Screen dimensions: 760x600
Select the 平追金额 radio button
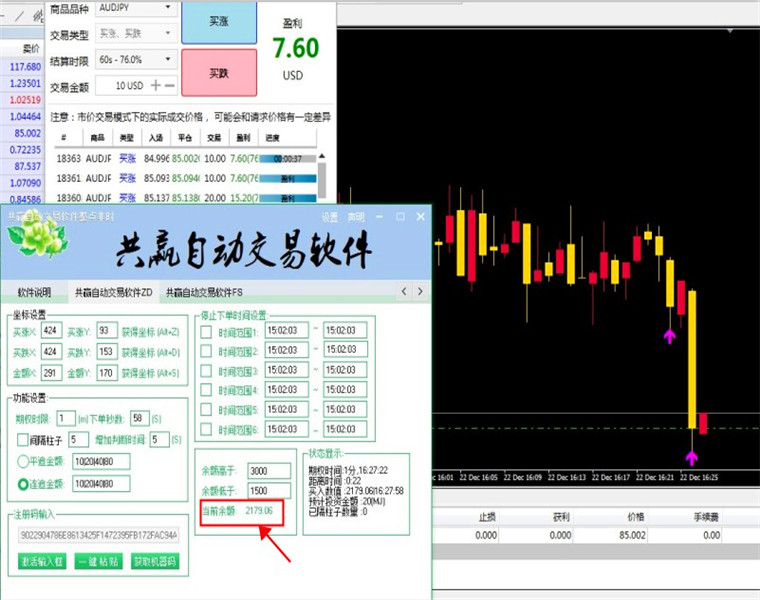coord(23,461)
